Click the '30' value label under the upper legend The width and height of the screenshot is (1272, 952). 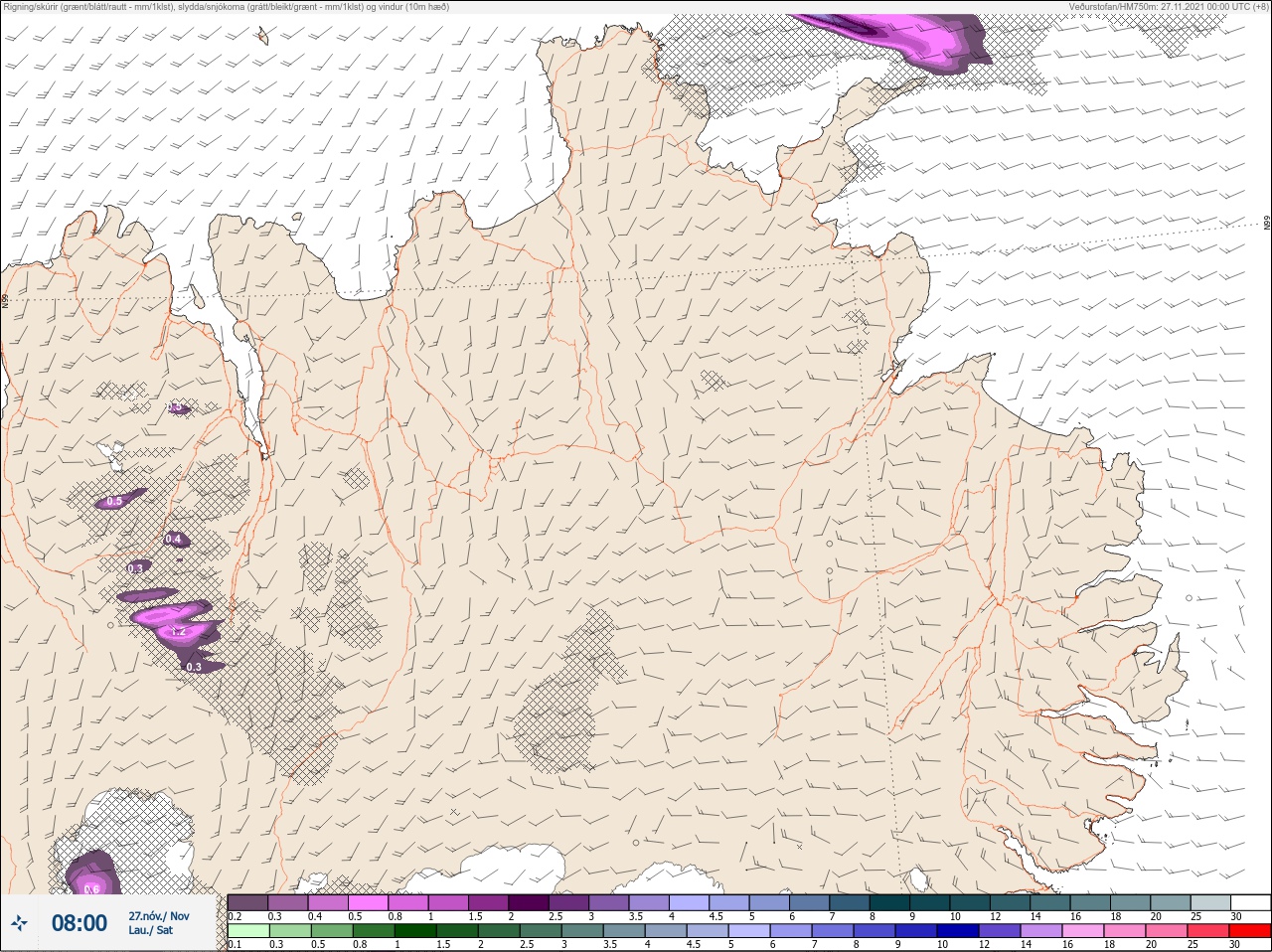click(1236, 916)
